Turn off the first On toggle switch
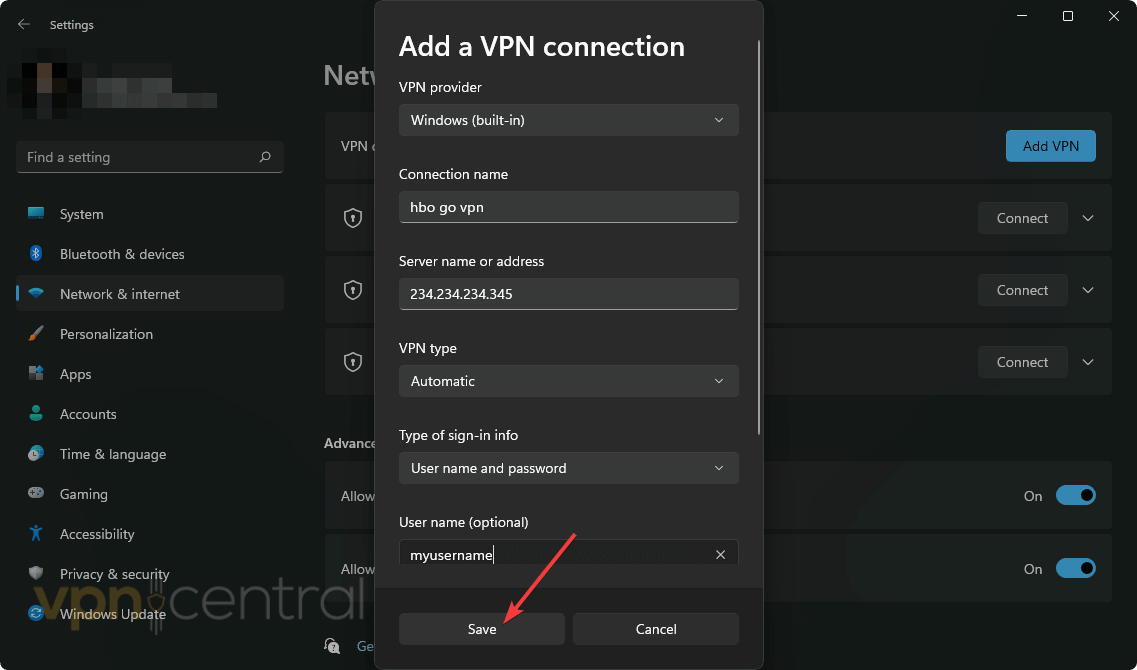Viewport: 1137px width, 670px height. [x=1076, y=495]
